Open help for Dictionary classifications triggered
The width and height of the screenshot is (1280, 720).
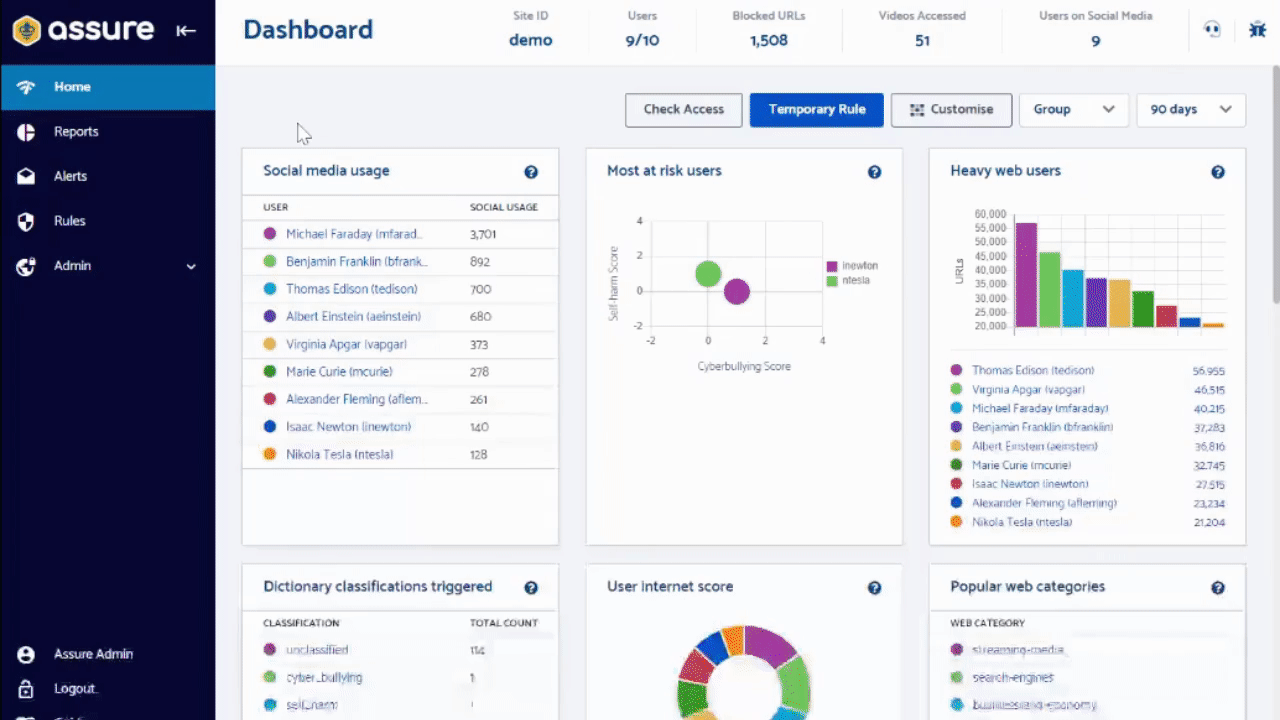(531, 588)
